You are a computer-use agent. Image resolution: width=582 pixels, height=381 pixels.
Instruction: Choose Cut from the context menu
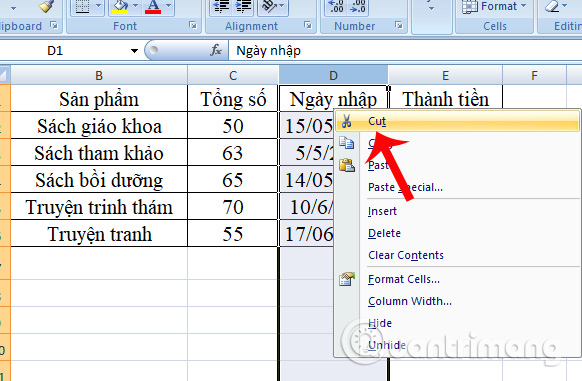(x=457, y=121)
